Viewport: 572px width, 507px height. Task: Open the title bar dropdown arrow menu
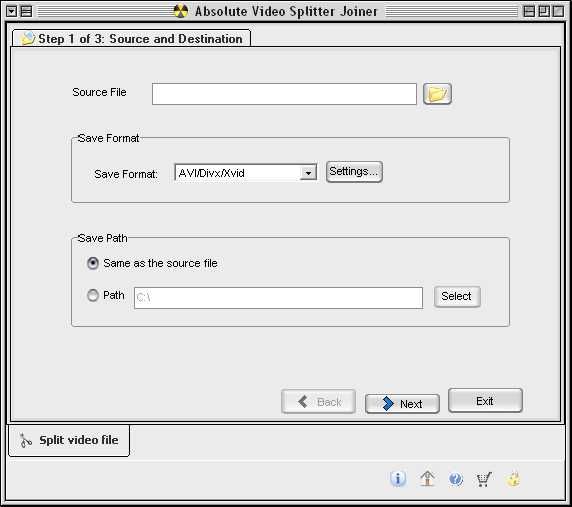12,12
